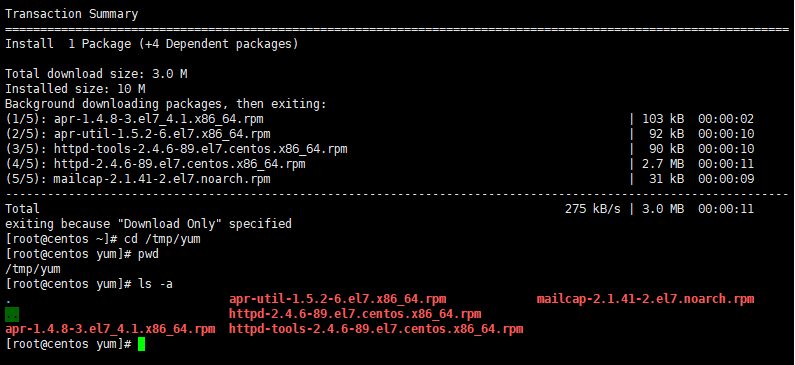This screenshot has width=795, height=365.
Task: Click the 'cd /tmp/yum' command line
Action: click(103, 239)
